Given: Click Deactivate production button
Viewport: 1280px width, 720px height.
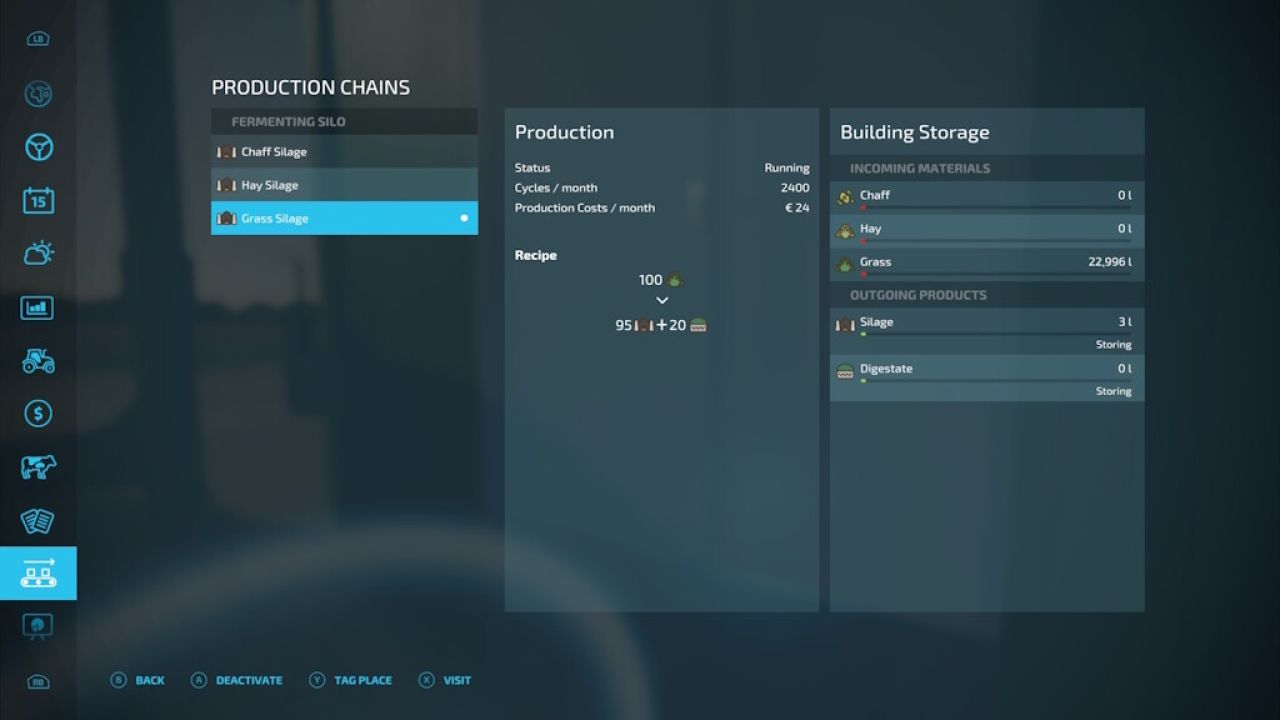Looking at the screenshot, I should point(237,680).
